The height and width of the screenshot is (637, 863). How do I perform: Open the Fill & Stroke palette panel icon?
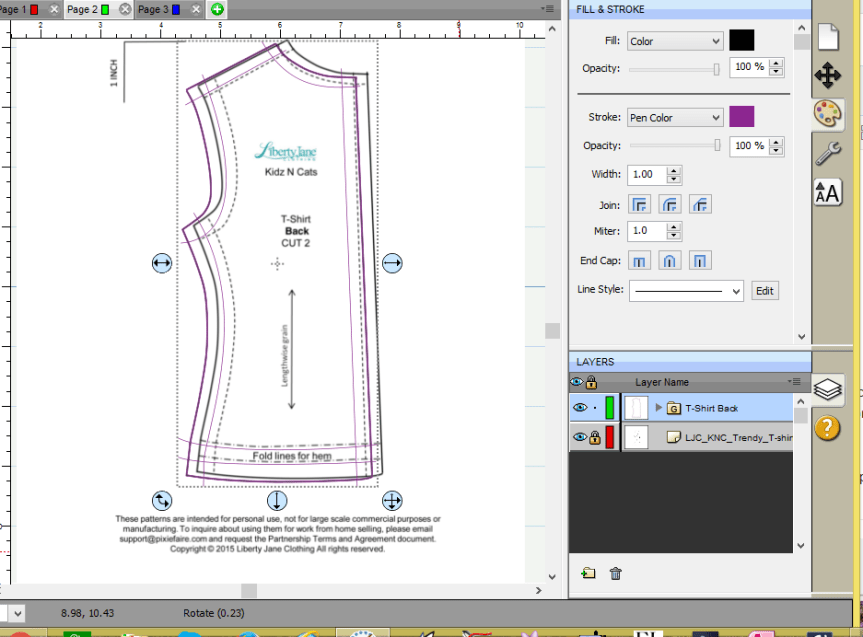828,113
